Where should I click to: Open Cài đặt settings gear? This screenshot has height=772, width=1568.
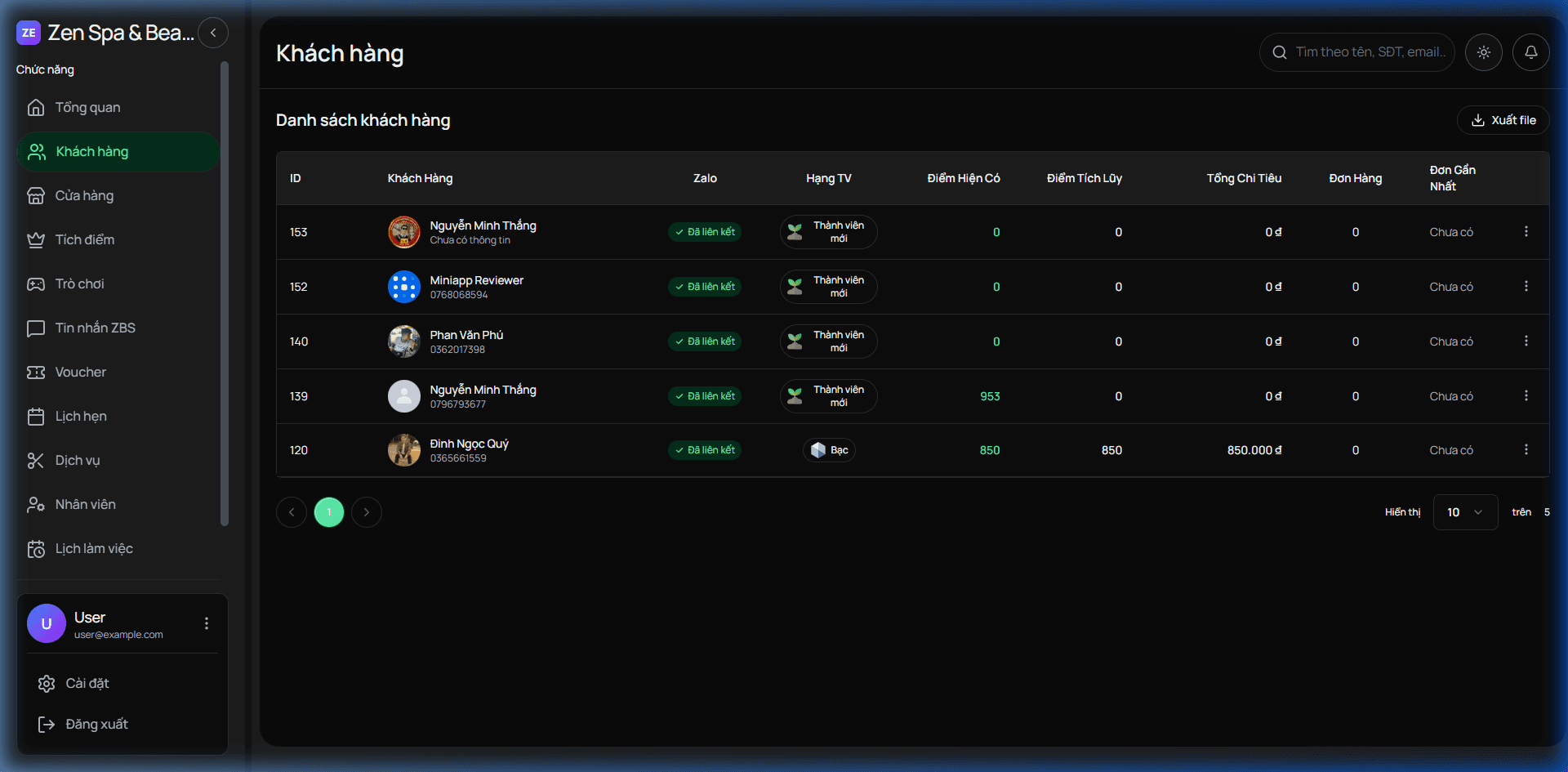(x=47, y=684)
